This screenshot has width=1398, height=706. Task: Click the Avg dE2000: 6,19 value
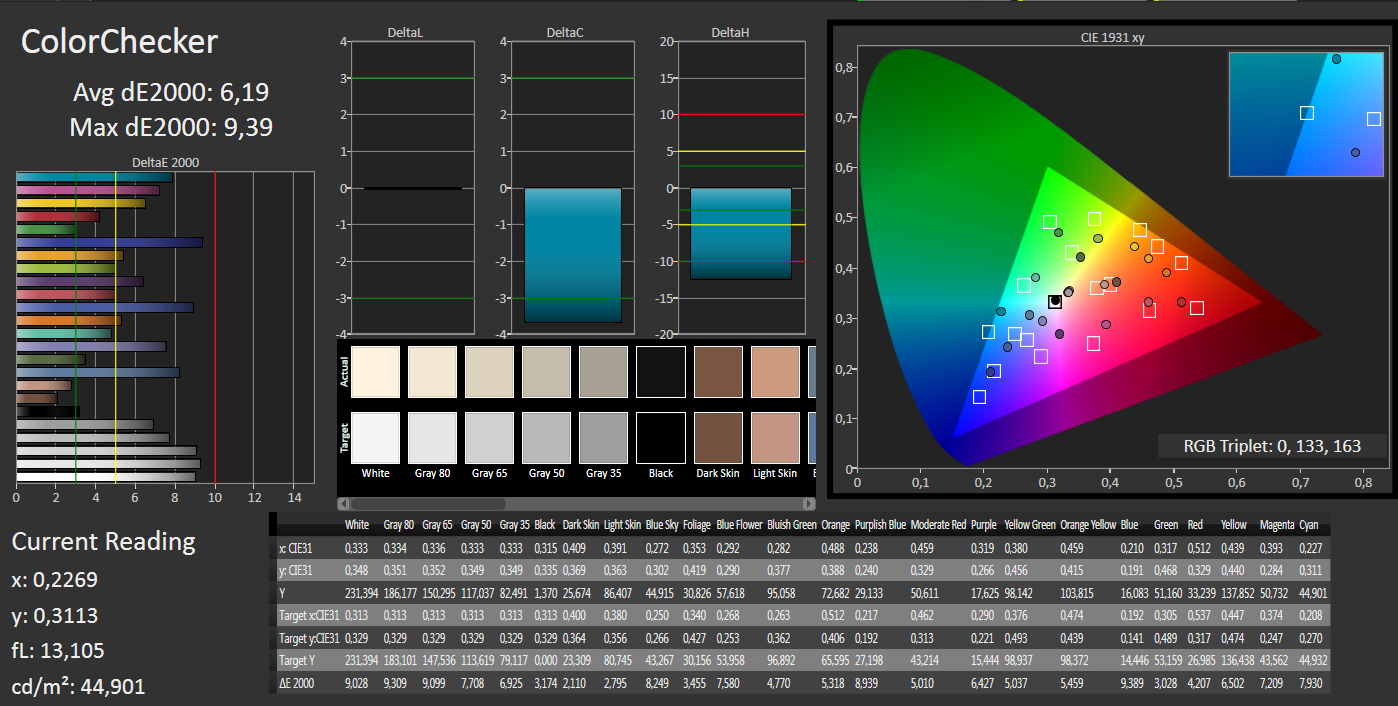(x=171, y=93)
